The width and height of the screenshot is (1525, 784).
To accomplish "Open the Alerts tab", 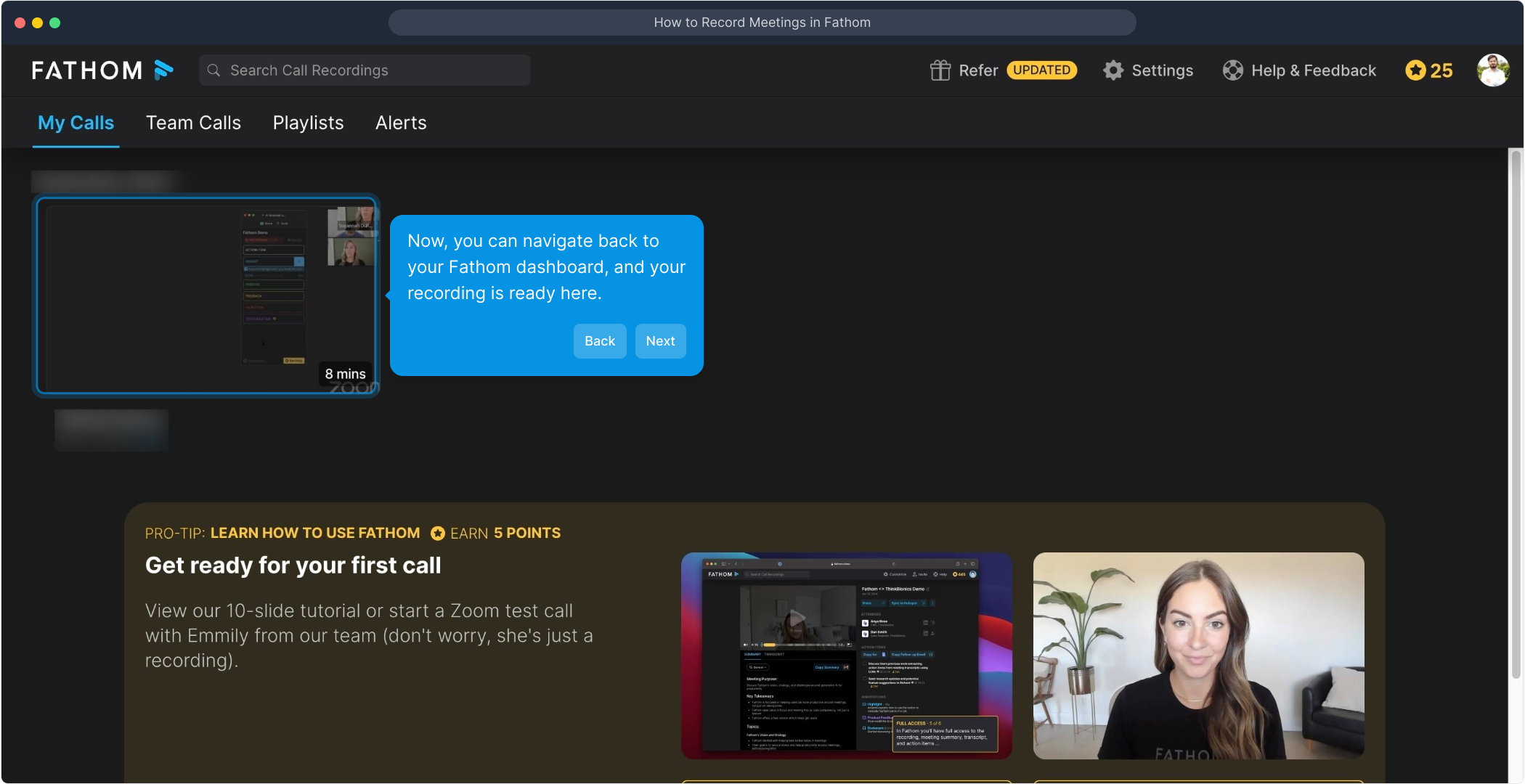I will [x=401, y=123].
